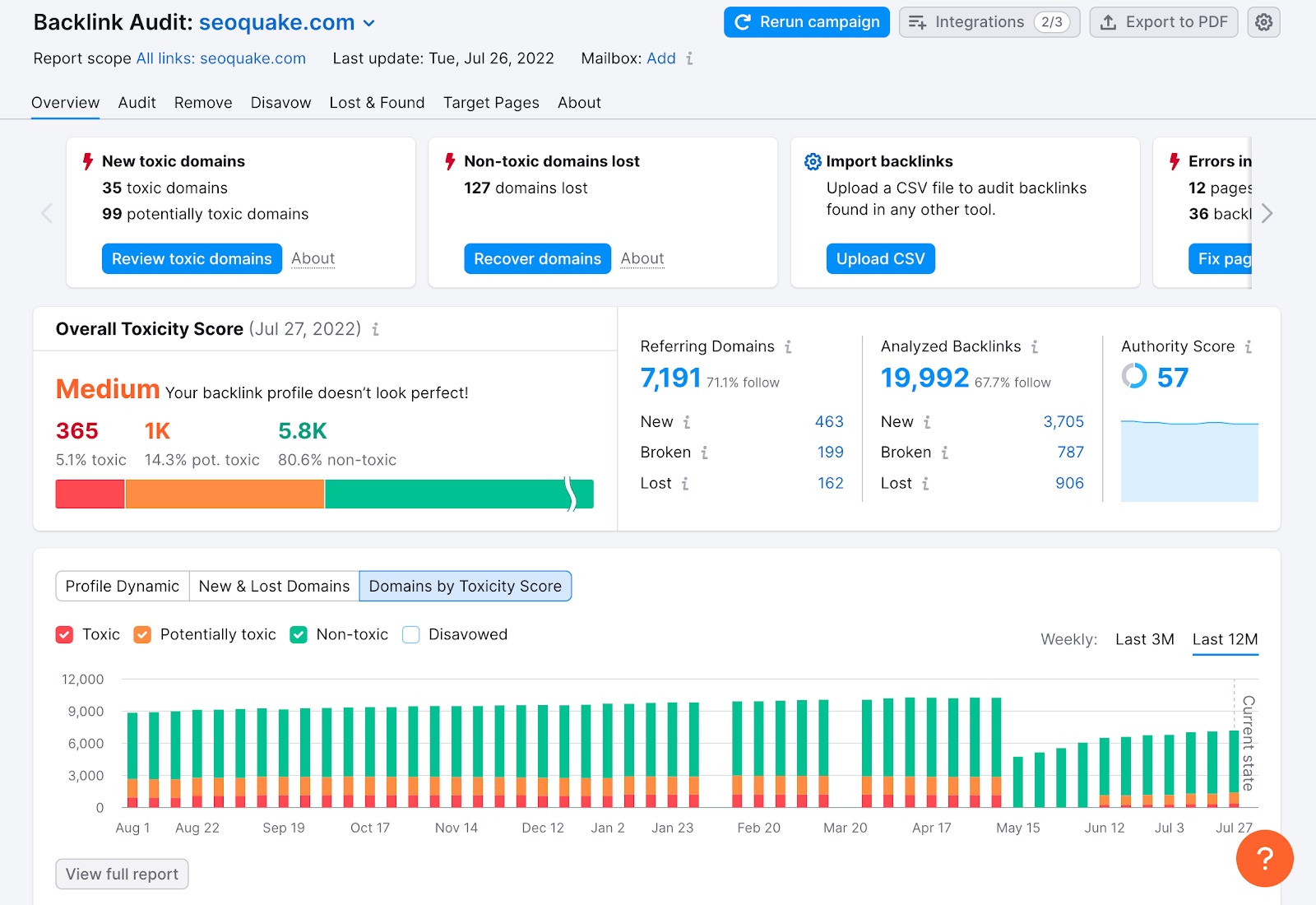The image size is (1316, 905).
Task: Click the info icon next to Analyzed Backlinks
Action: [x=1034, y=346]
